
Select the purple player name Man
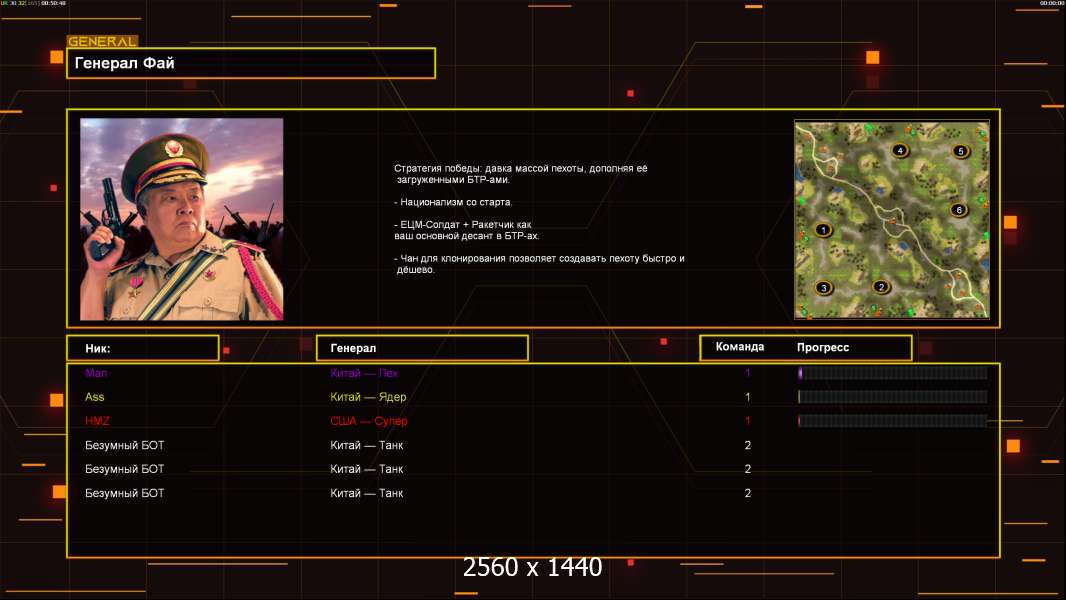tap(95, 373)
